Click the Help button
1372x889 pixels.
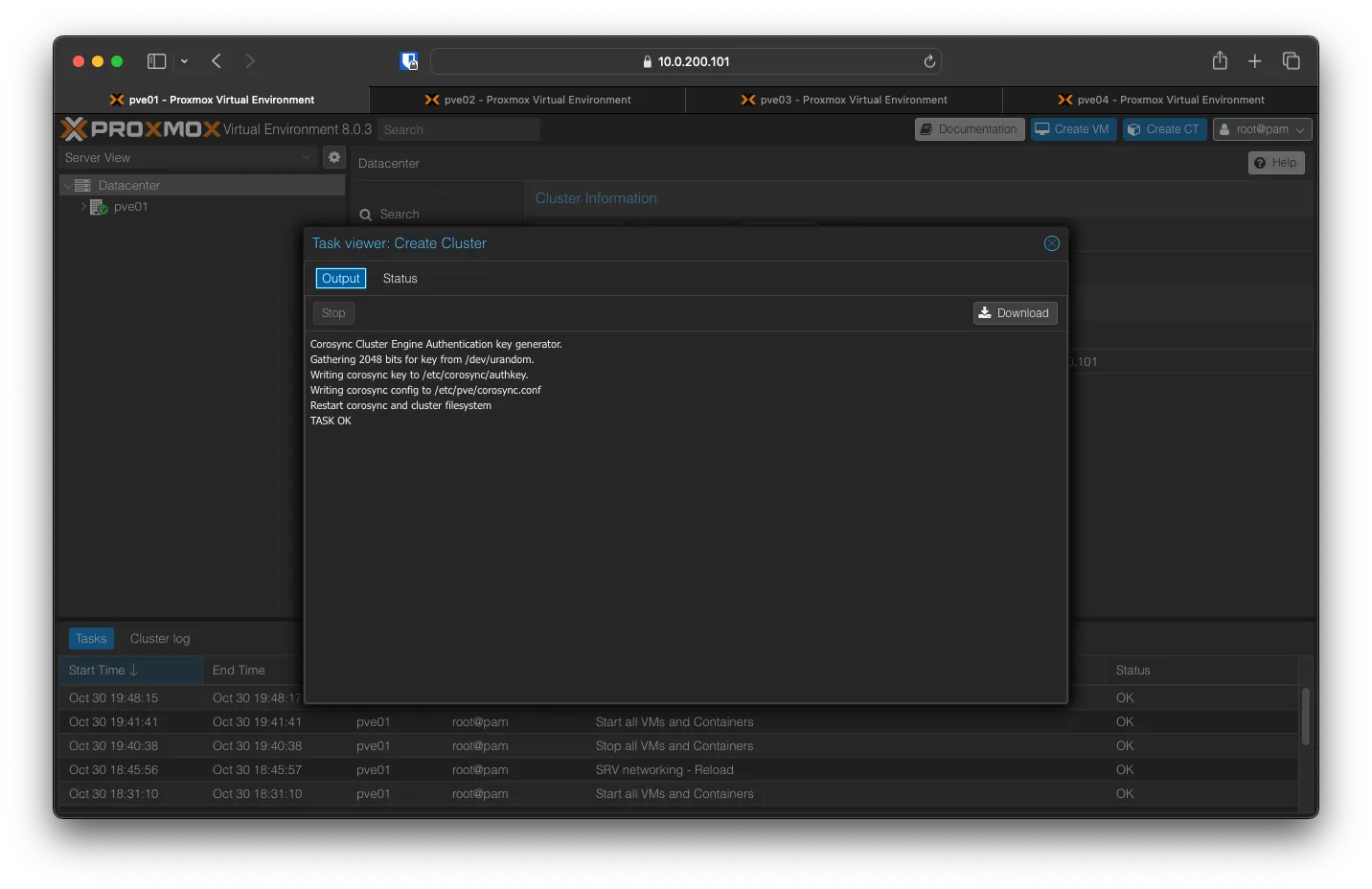[x=1276, y=163]
